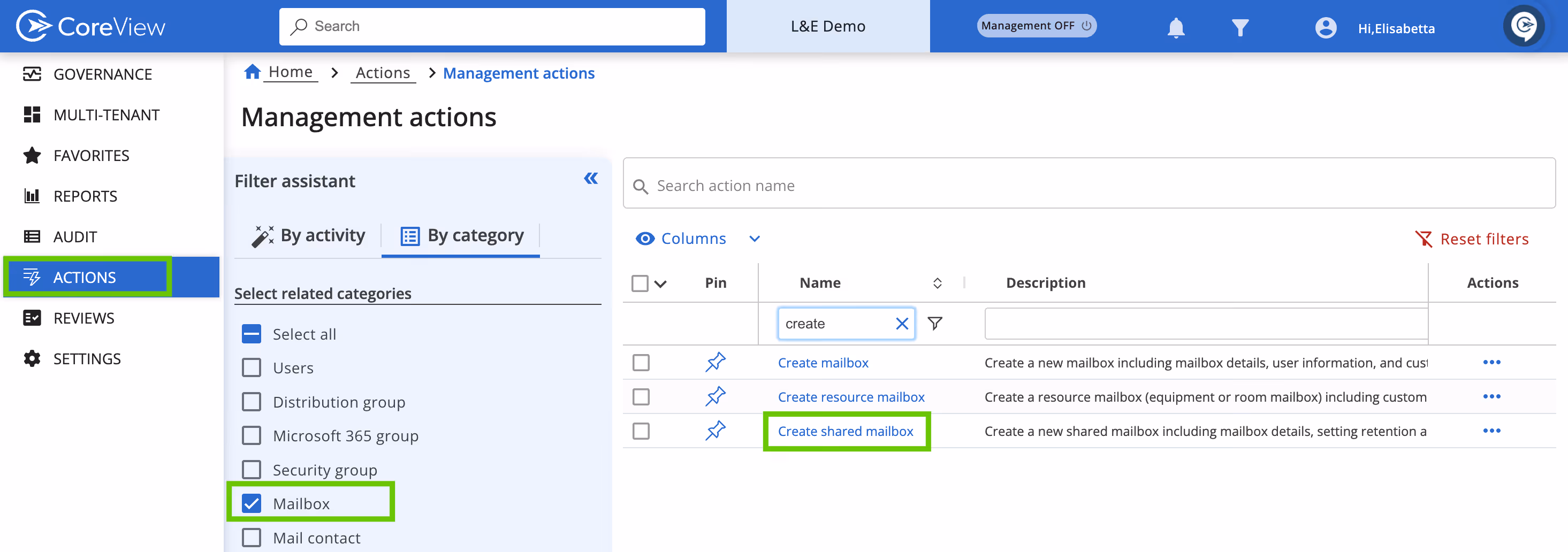The image size is (1568, 552).
Task: Open the Governance section in sidebar
Action: tap(102, 74)
